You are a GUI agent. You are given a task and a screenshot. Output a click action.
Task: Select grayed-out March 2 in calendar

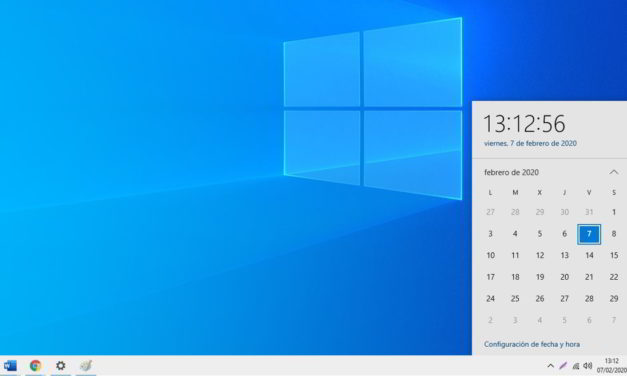pyautogui.click(x=490, y=320)
